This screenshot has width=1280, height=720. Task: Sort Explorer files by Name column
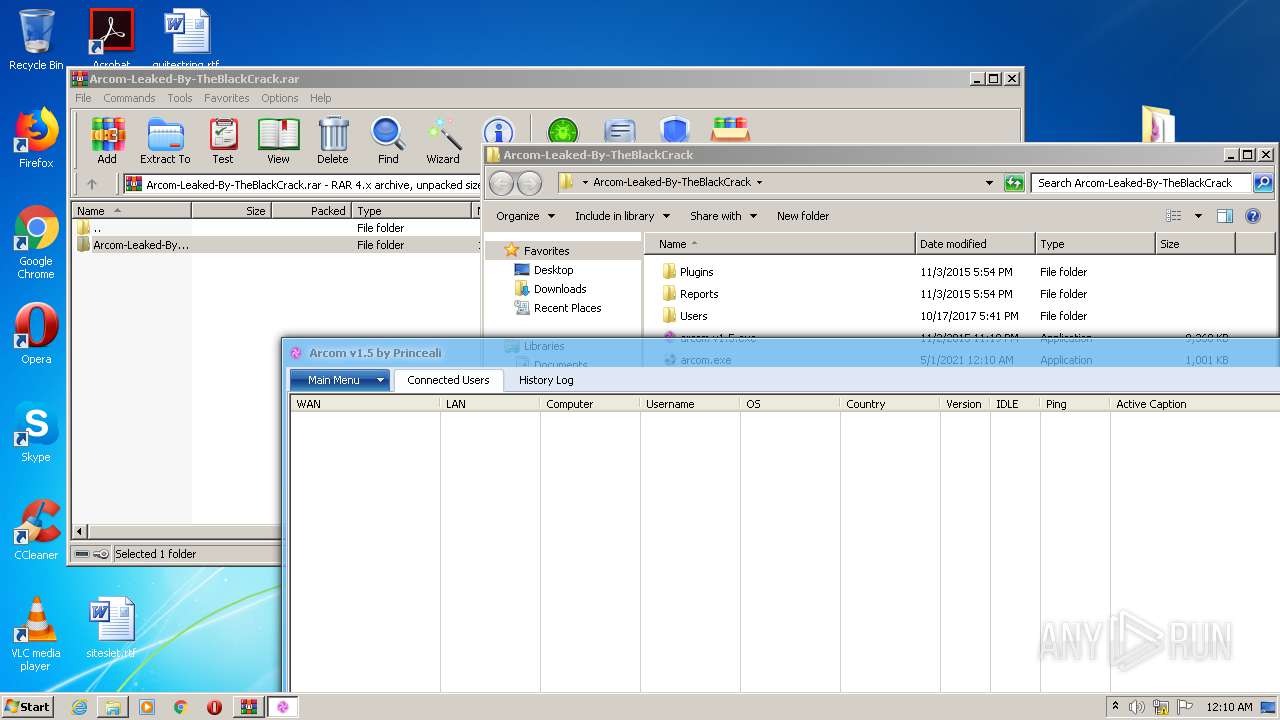click(x=780, y=244)
